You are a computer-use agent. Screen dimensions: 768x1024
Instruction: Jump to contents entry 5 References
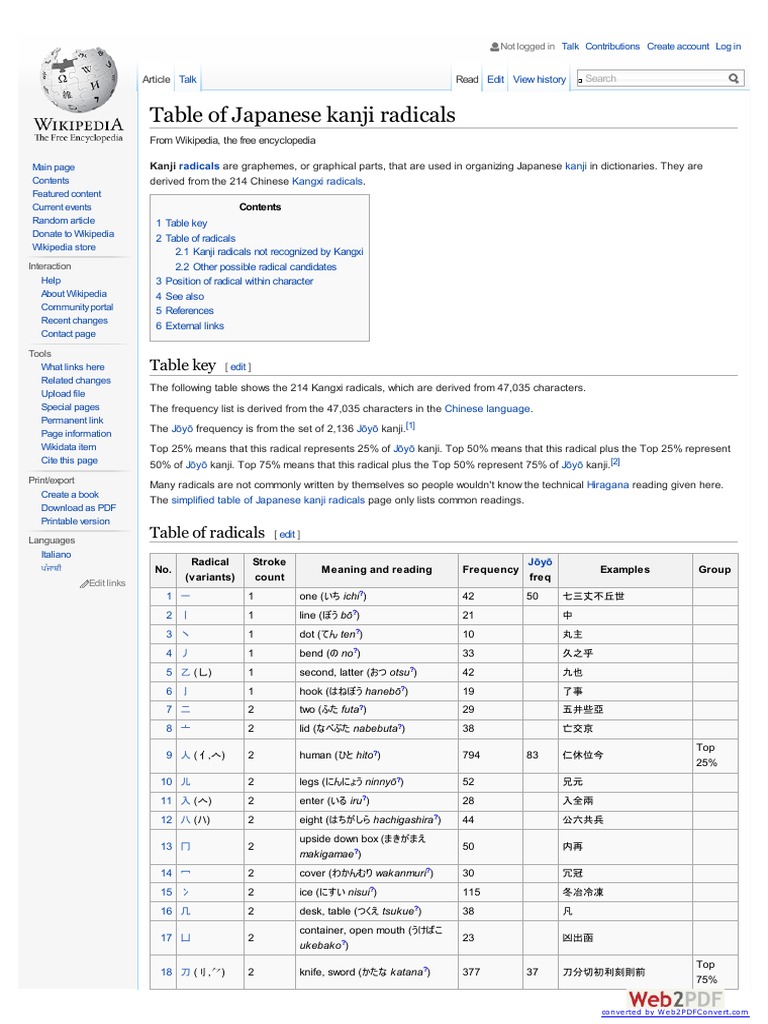(x=185, y=311)
